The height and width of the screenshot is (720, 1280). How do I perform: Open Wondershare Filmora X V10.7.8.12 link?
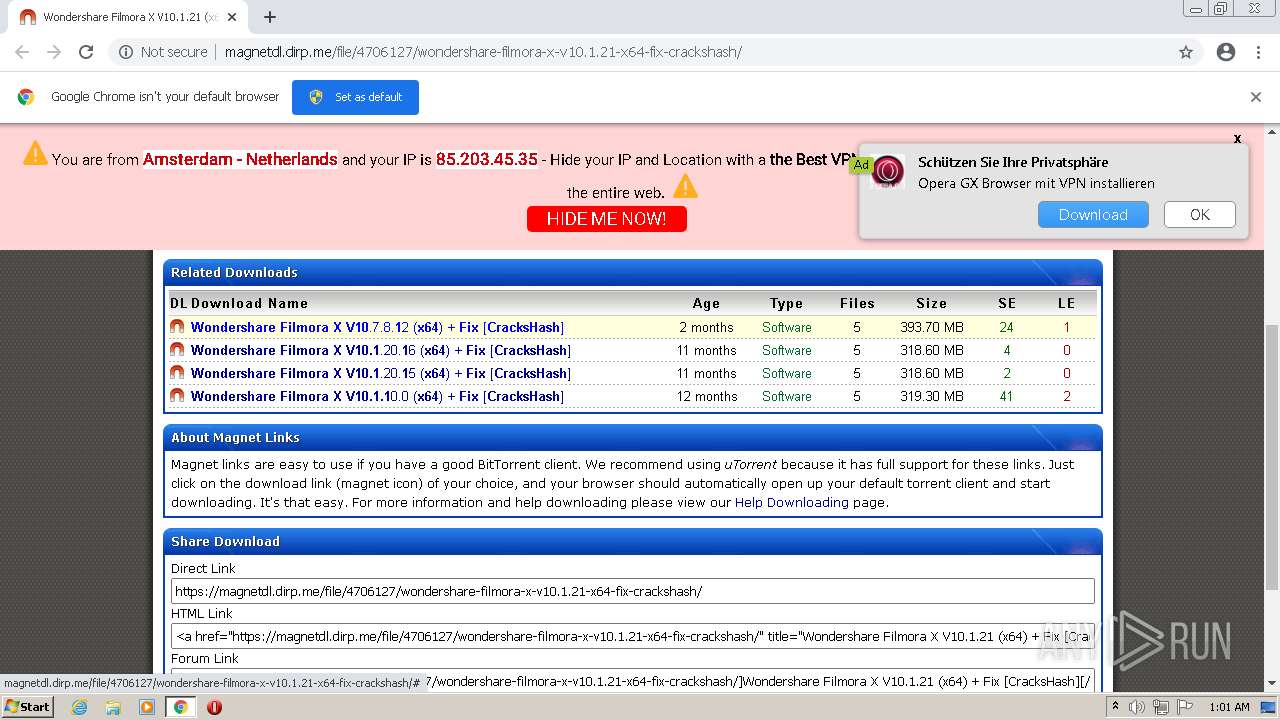[377, 327]
